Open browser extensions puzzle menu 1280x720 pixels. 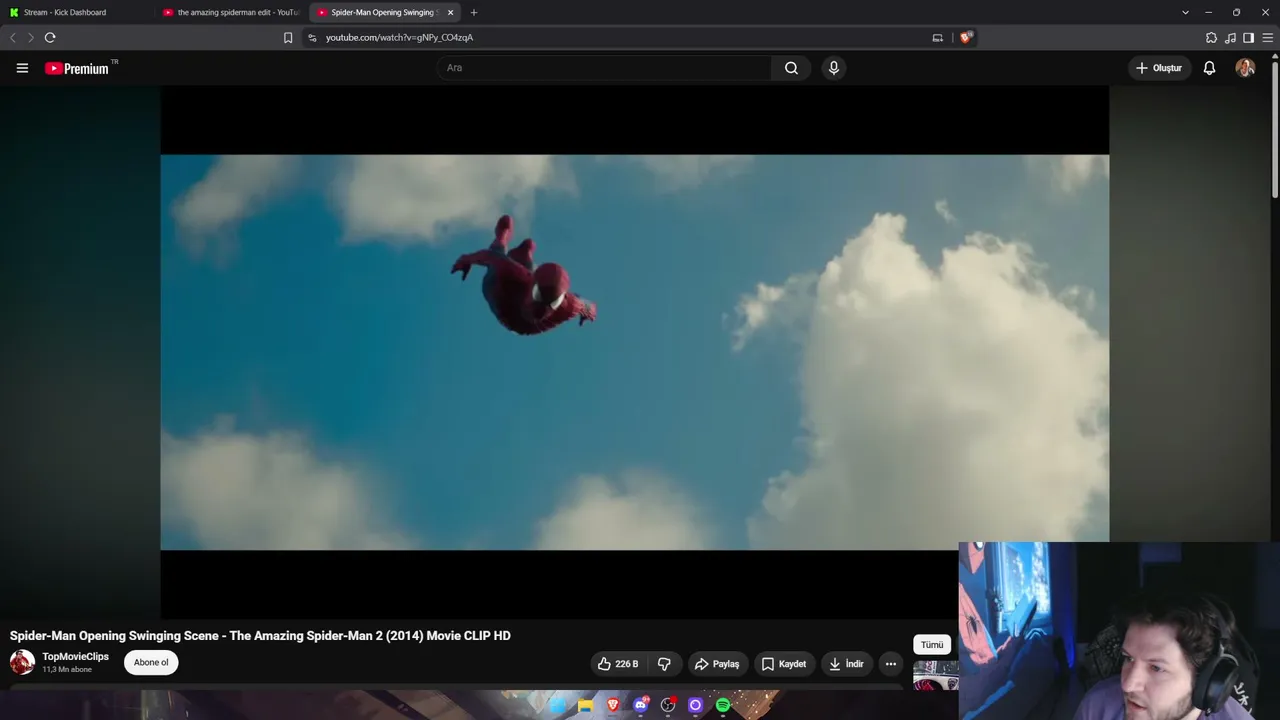tap(1211, 38)
